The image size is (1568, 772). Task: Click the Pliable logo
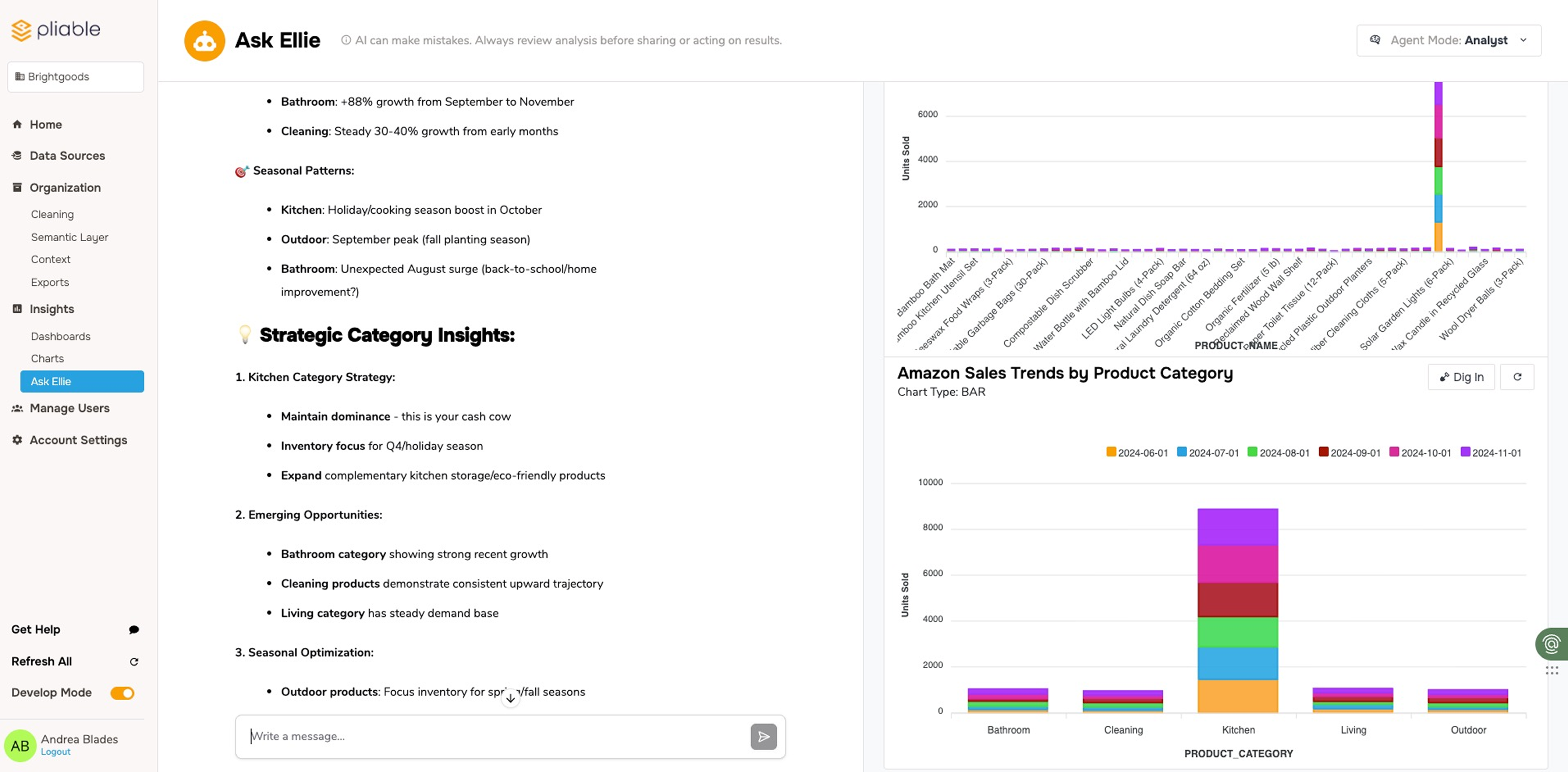click(56, 30)
